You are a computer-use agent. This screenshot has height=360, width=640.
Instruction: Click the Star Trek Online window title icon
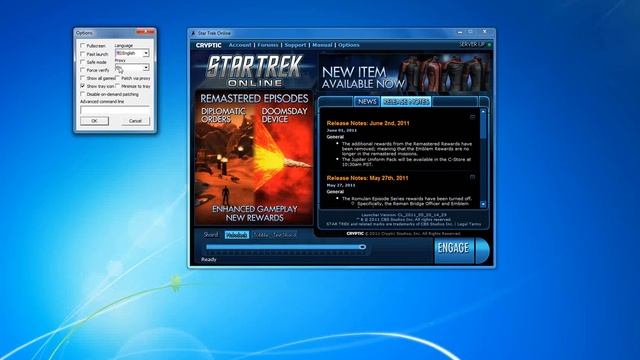pyautogui.click(x=193, y=33)
